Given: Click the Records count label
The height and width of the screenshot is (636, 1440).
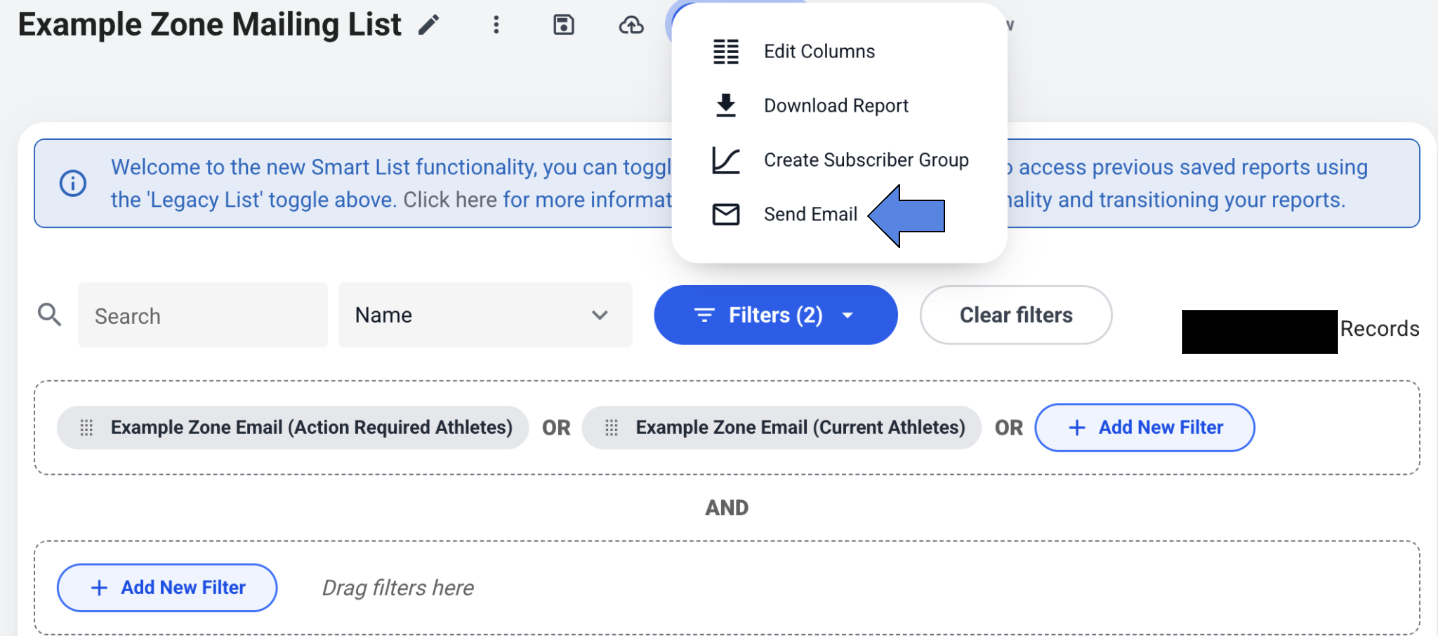Looking at the screenshot, I should tap(1380, 329).
